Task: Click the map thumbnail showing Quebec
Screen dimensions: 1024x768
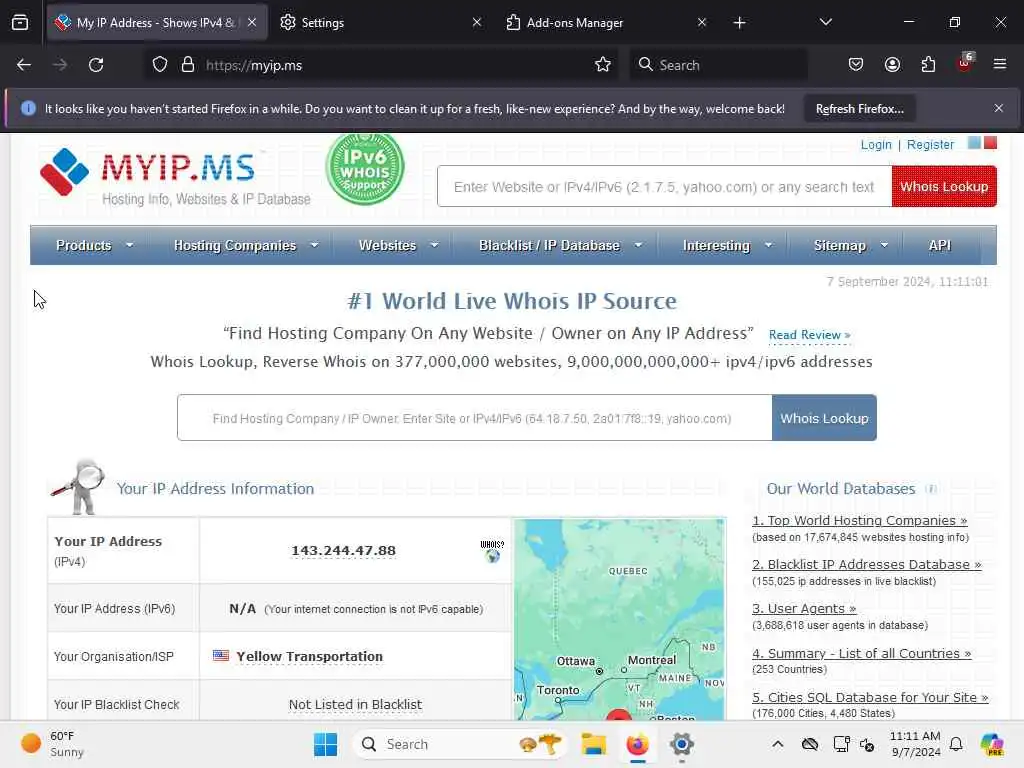Action: pyautogui.click(x=620, y=620)
